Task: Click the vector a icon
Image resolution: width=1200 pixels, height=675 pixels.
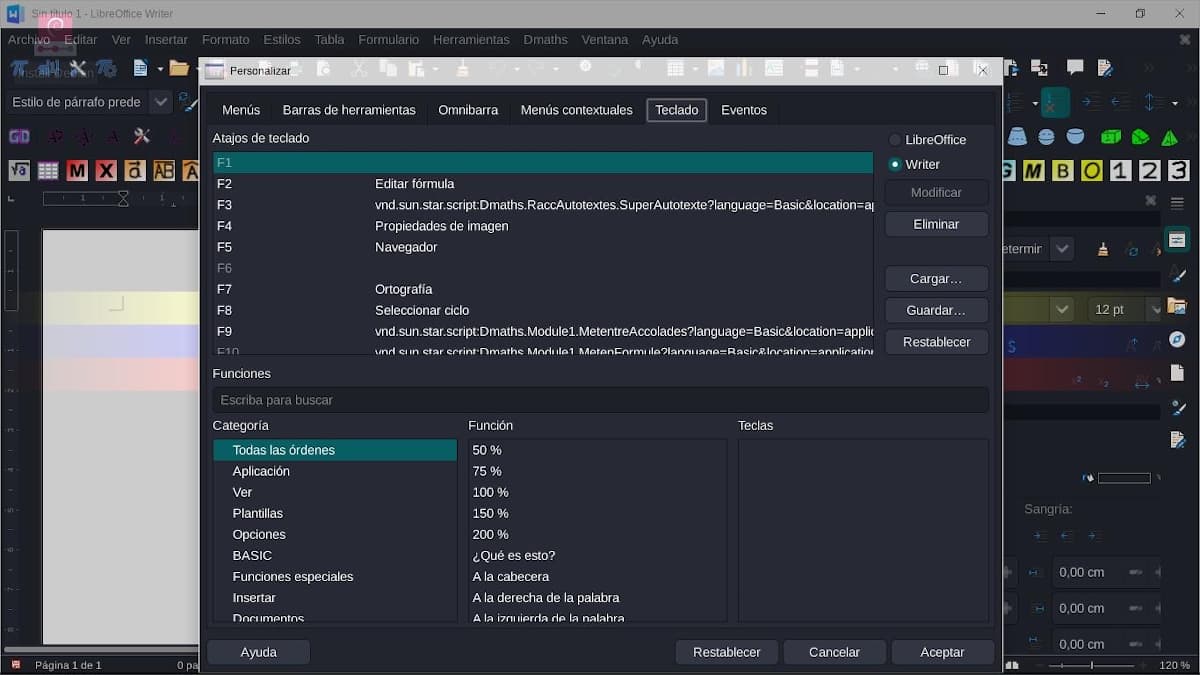Action: click(x=135, y=171)
